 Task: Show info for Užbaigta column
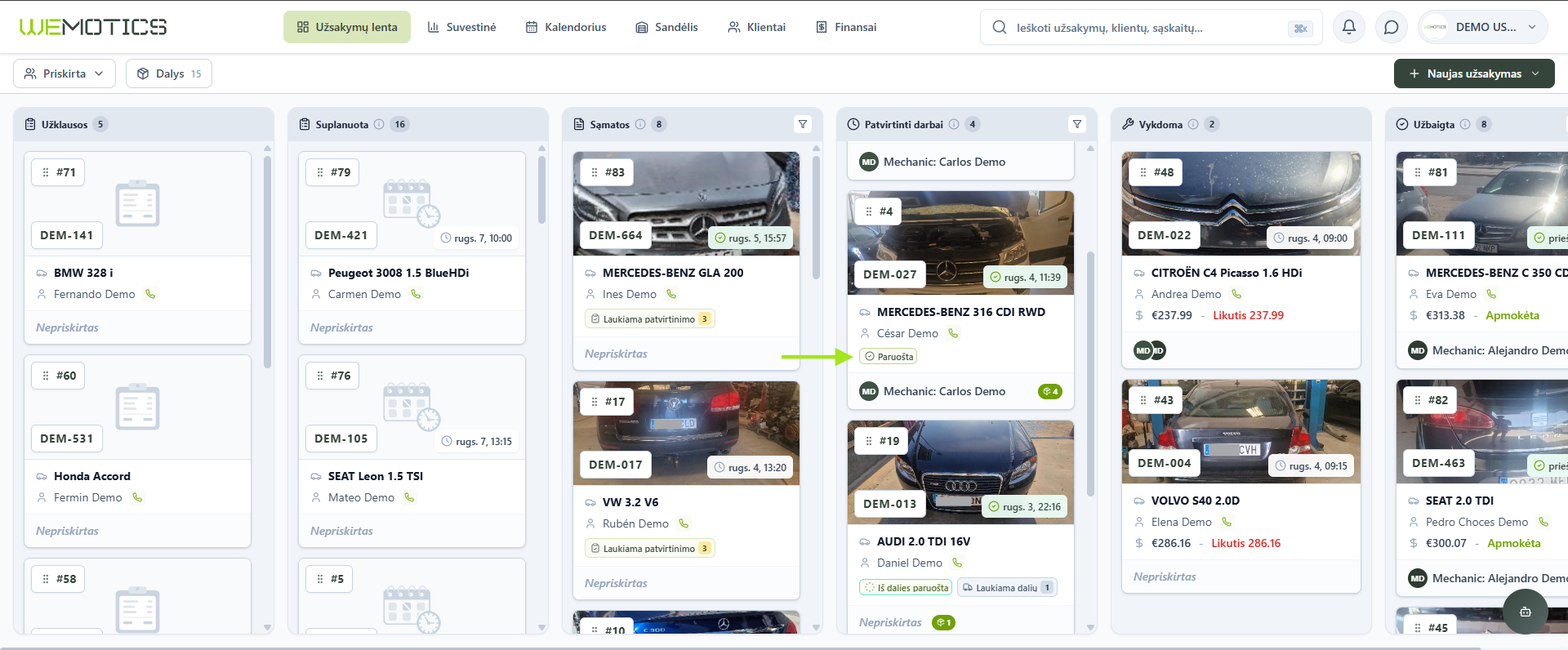click(1465, 124)
